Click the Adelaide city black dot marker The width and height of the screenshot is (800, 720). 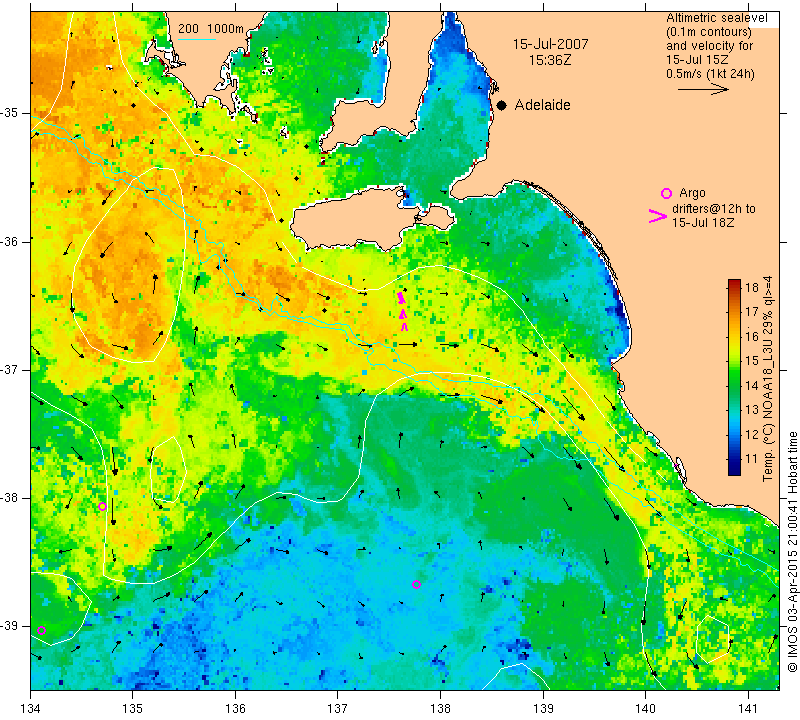pos(502,106)
